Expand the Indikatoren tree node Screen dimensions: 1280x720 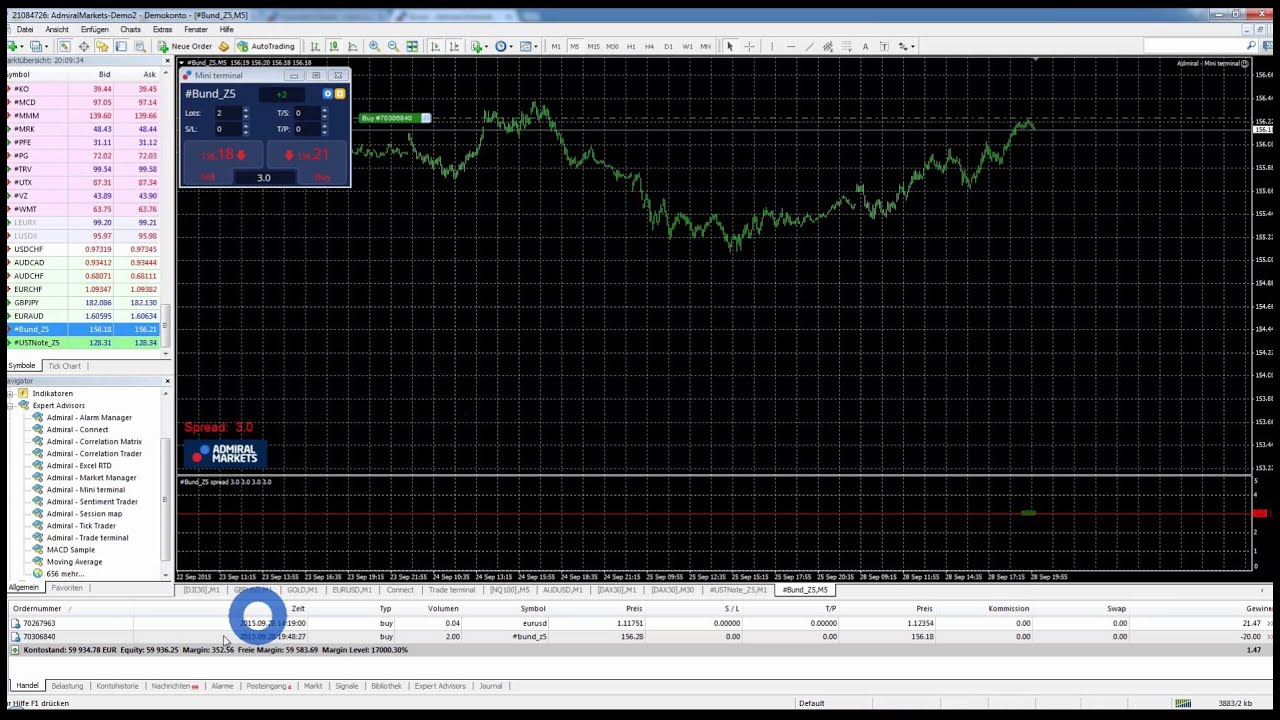pyautogui.click(x=10, y=394)
